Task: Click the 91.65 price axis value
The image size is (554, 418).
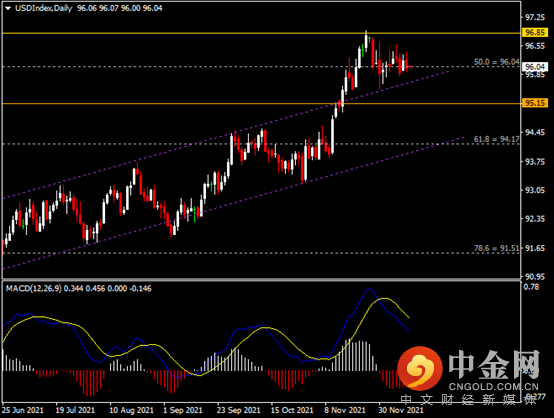Action: point(535,248)
